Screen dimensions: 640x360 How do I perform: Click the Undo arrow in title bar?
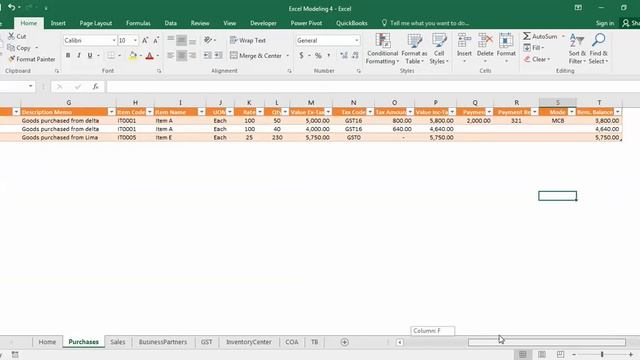pyautogui.click(x=11, y=7)
